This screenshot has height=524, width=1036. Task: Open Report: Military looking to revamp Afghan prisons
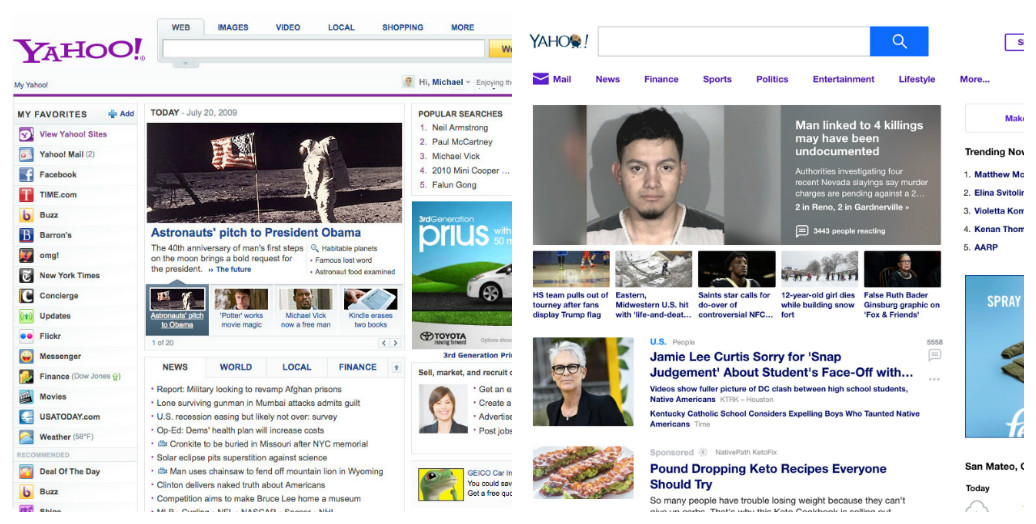[249, 389]
